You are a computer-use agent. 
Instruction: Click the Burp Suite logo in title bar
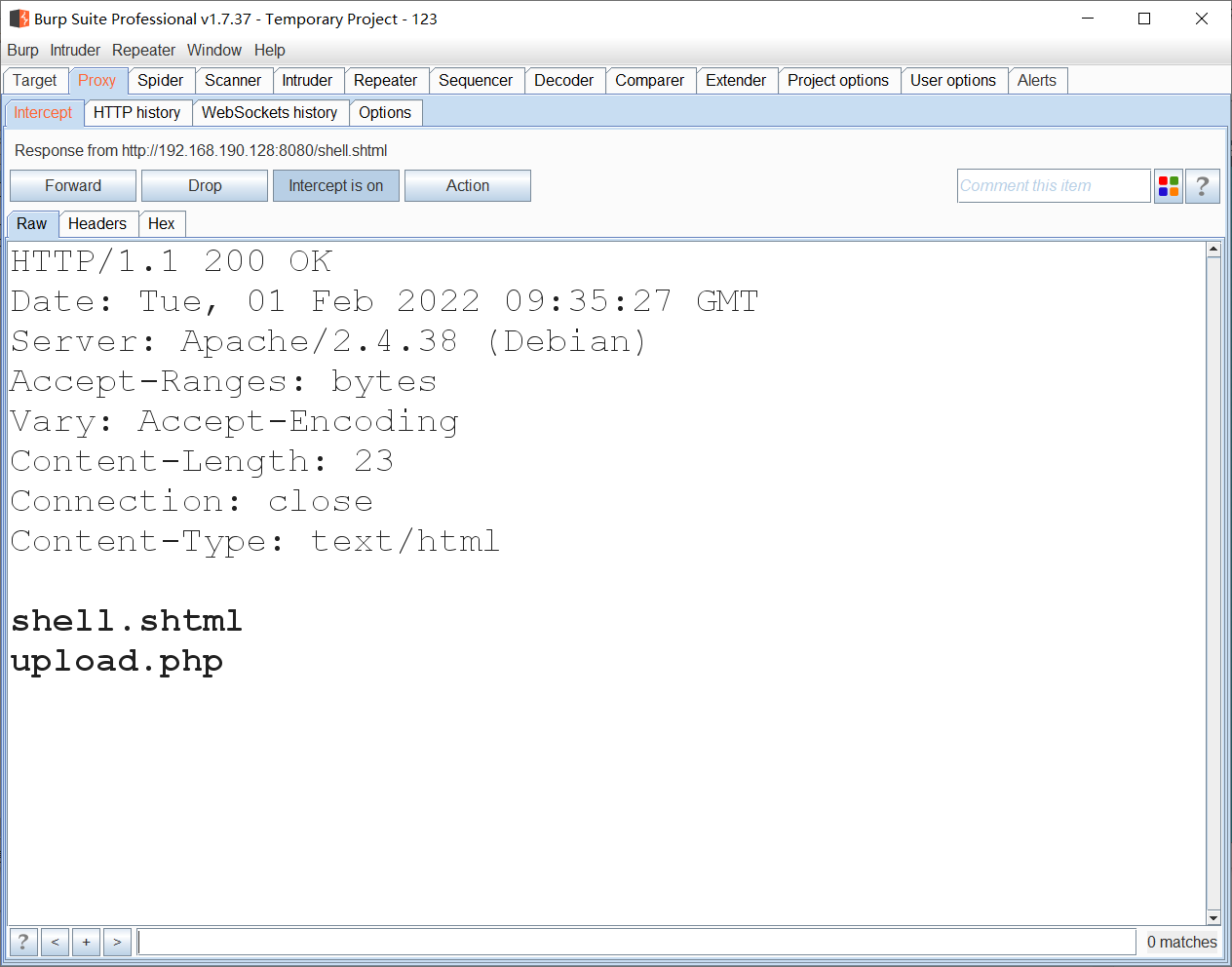[x=19, y=19]
